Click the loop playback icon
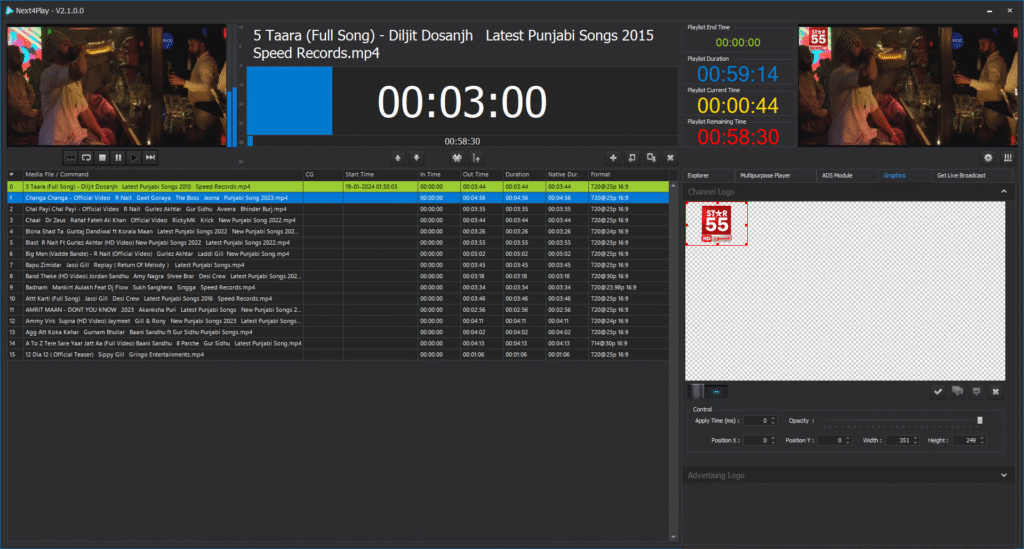Viewport: 1024px width, 549px height. [86, 157]
